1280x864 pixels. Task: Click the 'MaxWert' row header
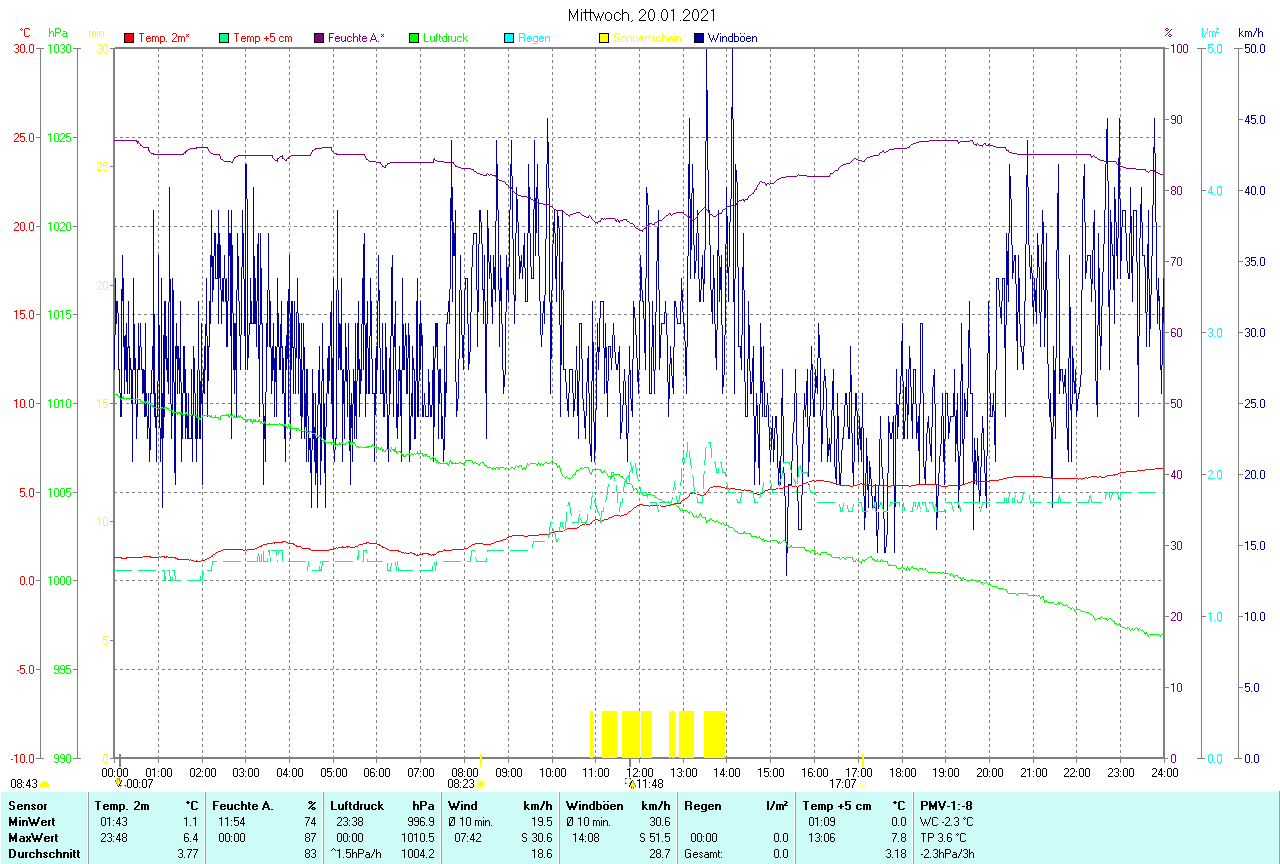click(x=33, y=837)
